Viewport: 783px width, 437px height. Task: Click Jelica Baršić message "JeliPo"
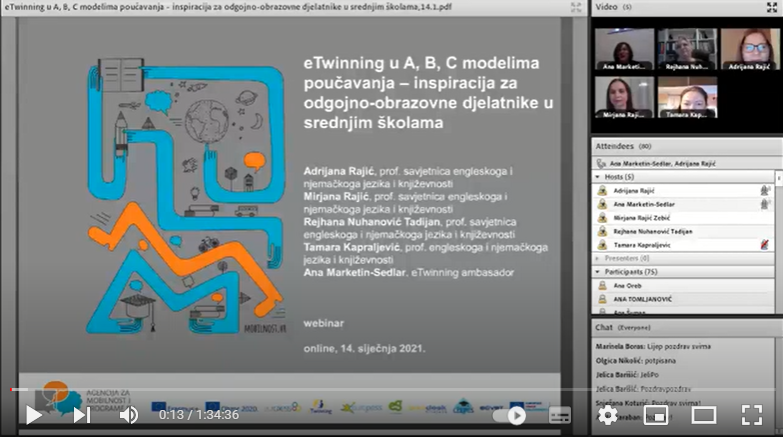627,375
